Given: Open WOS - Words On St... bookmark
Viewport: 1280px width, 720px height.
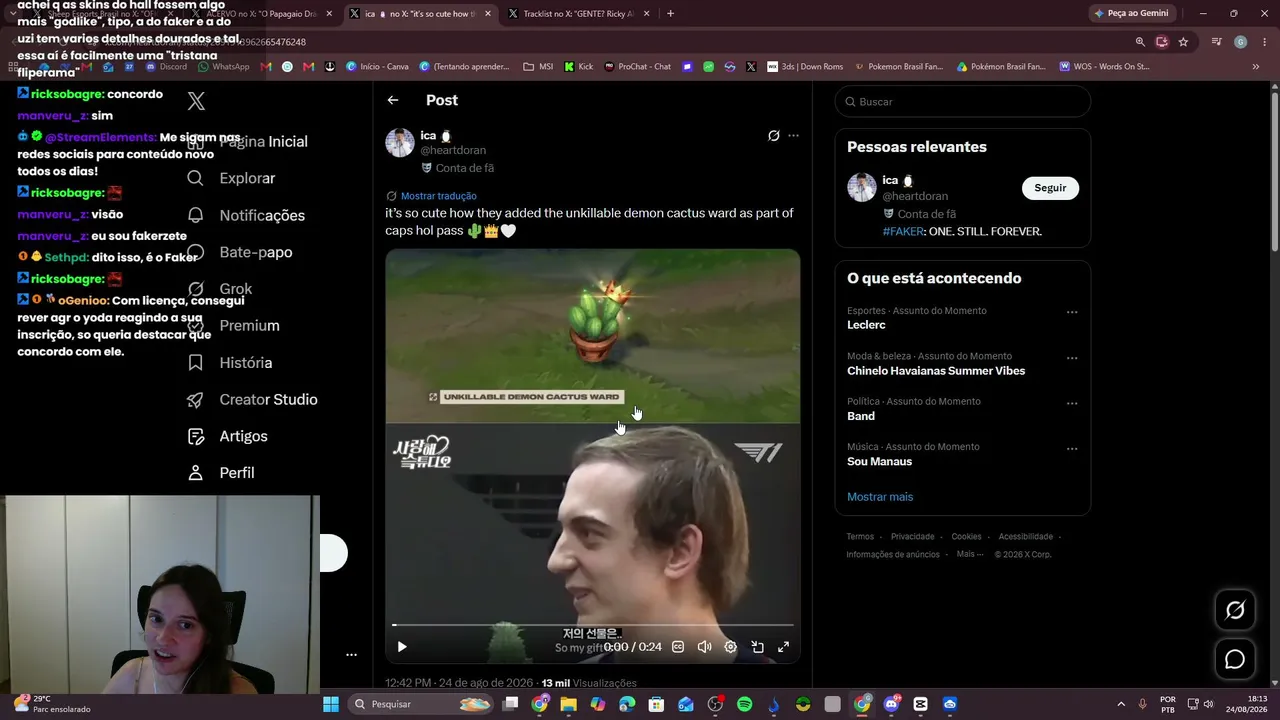Looking at the screenshot, I should (1104, 67).
